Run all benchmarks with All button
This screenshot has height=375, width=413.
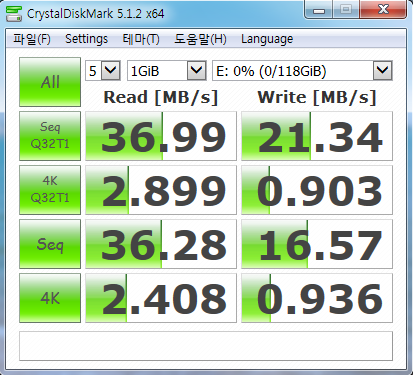[x=50, y=82]
